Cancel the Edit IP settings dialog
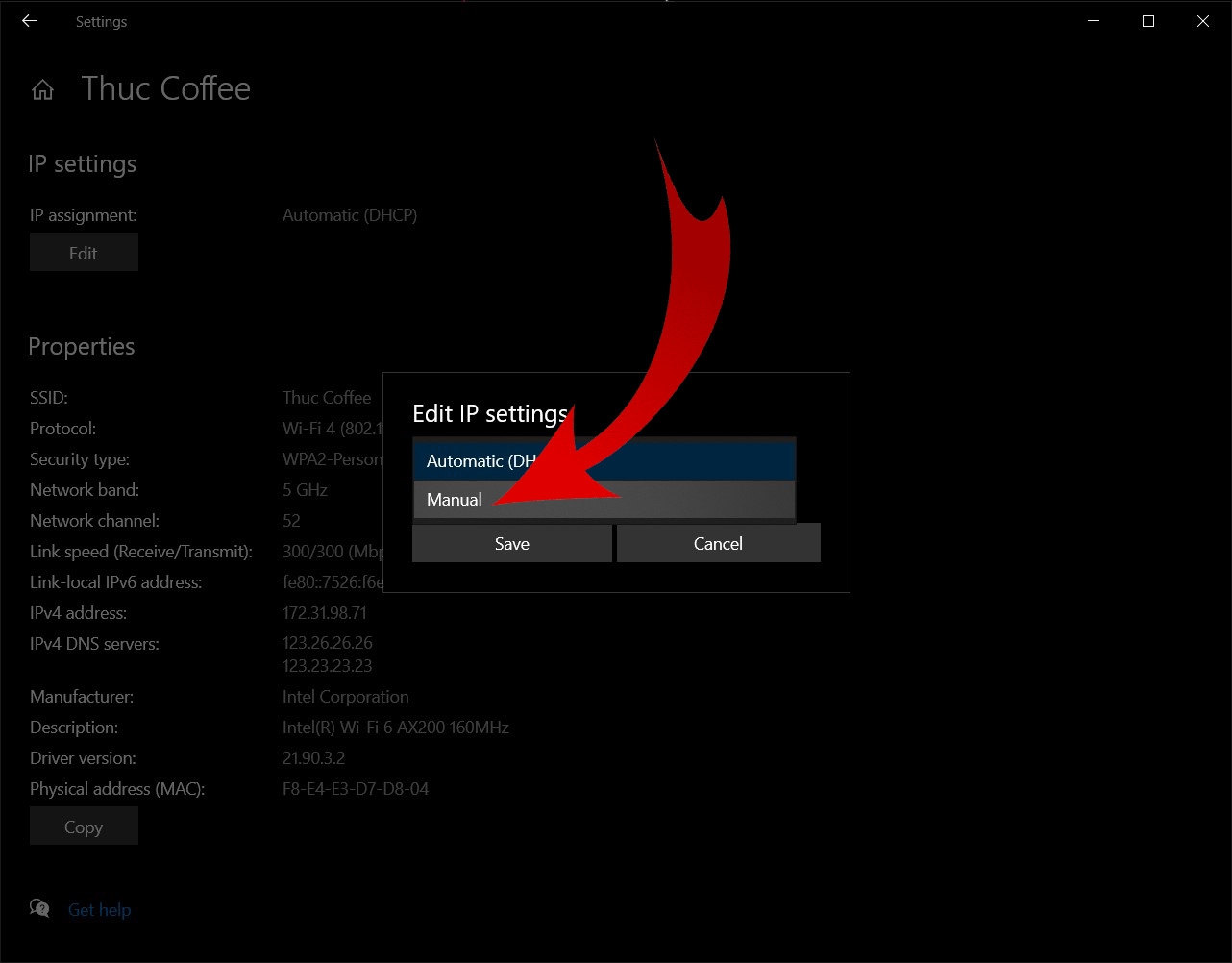Viewport: 1232px width, 963px height. point(718,543)
